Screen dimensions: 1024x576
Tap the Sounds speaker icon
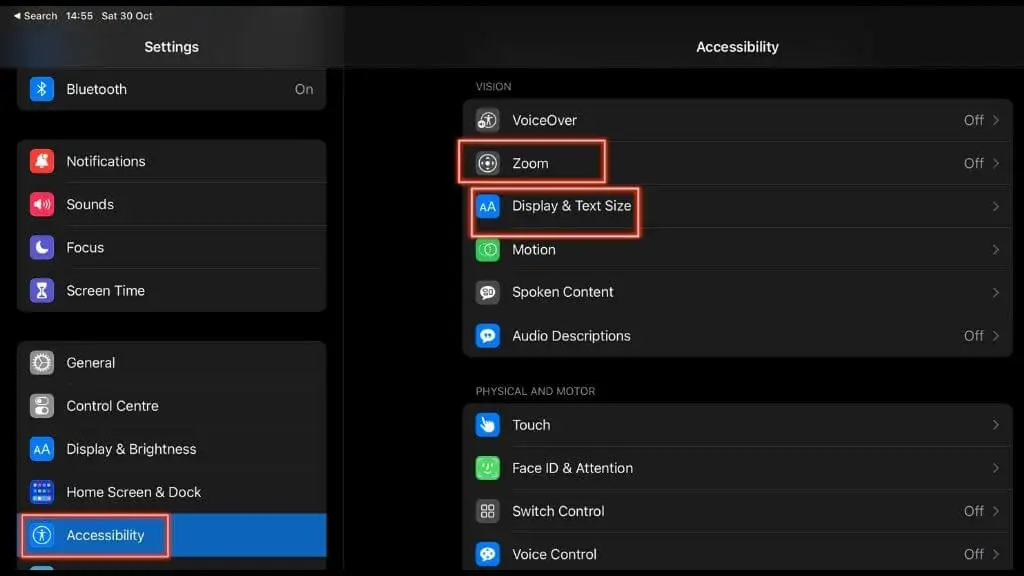point(42,204)
